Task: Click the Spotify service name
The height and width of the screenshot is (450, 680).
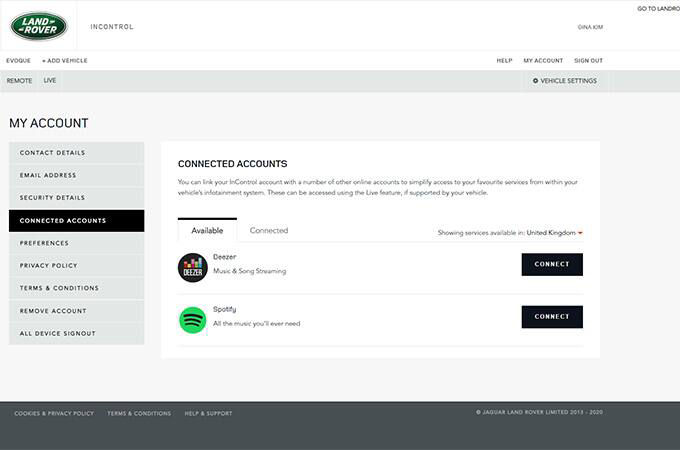Action: (225, 309)
